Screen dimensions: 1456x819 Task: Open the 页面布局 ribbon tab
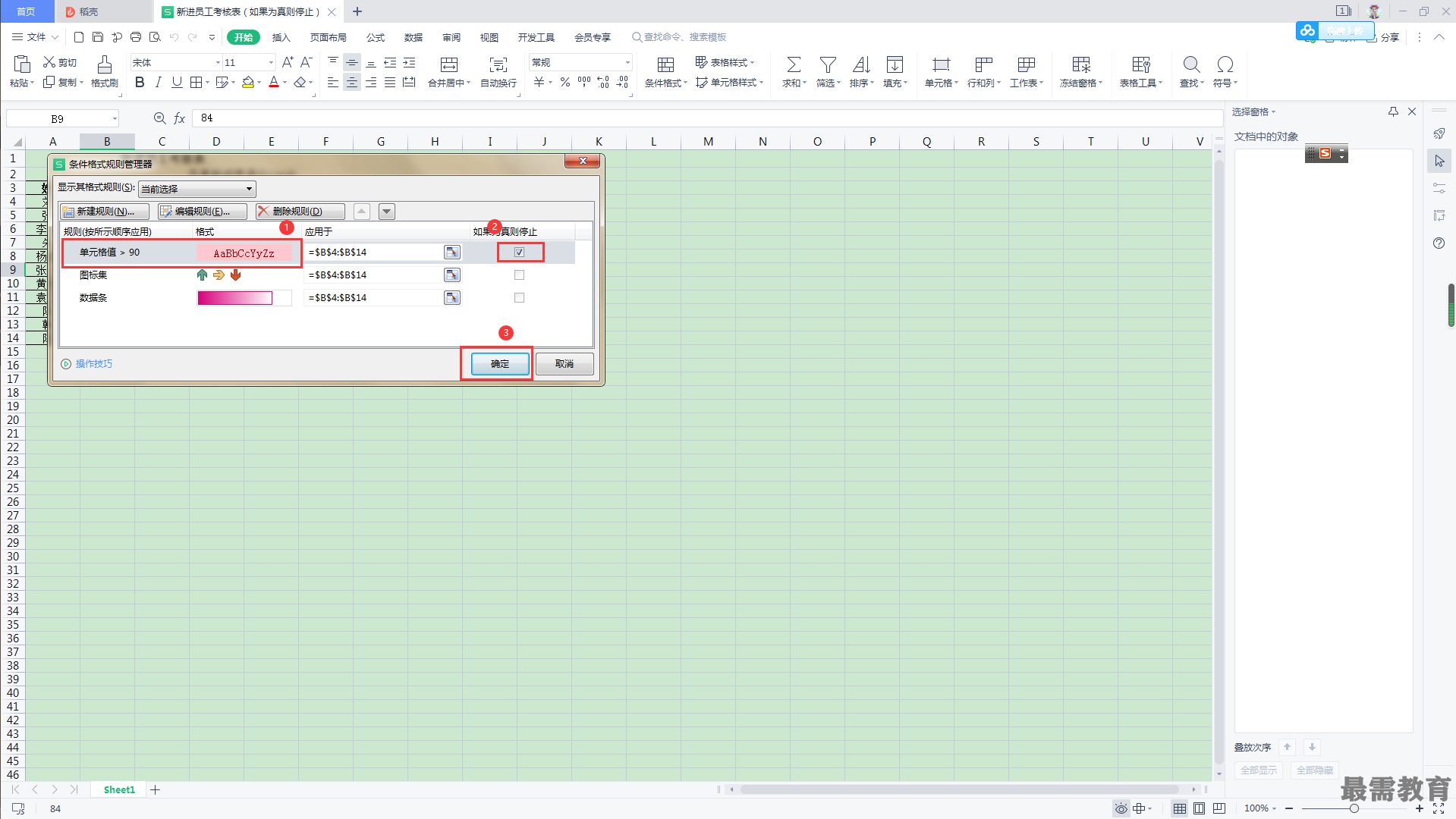tap(328, 37)
